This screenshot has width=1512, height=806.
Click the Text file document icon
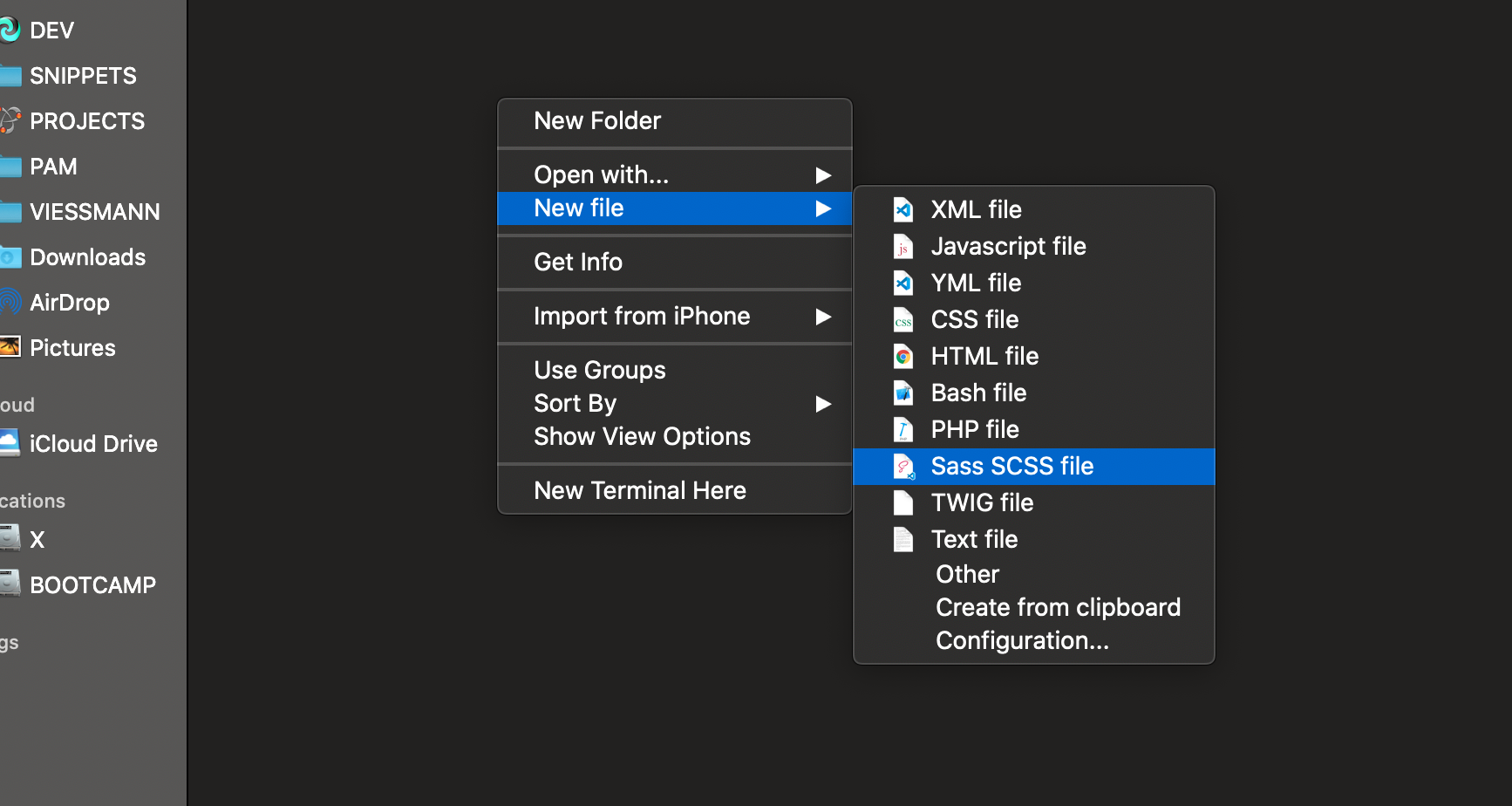(903, 540)
